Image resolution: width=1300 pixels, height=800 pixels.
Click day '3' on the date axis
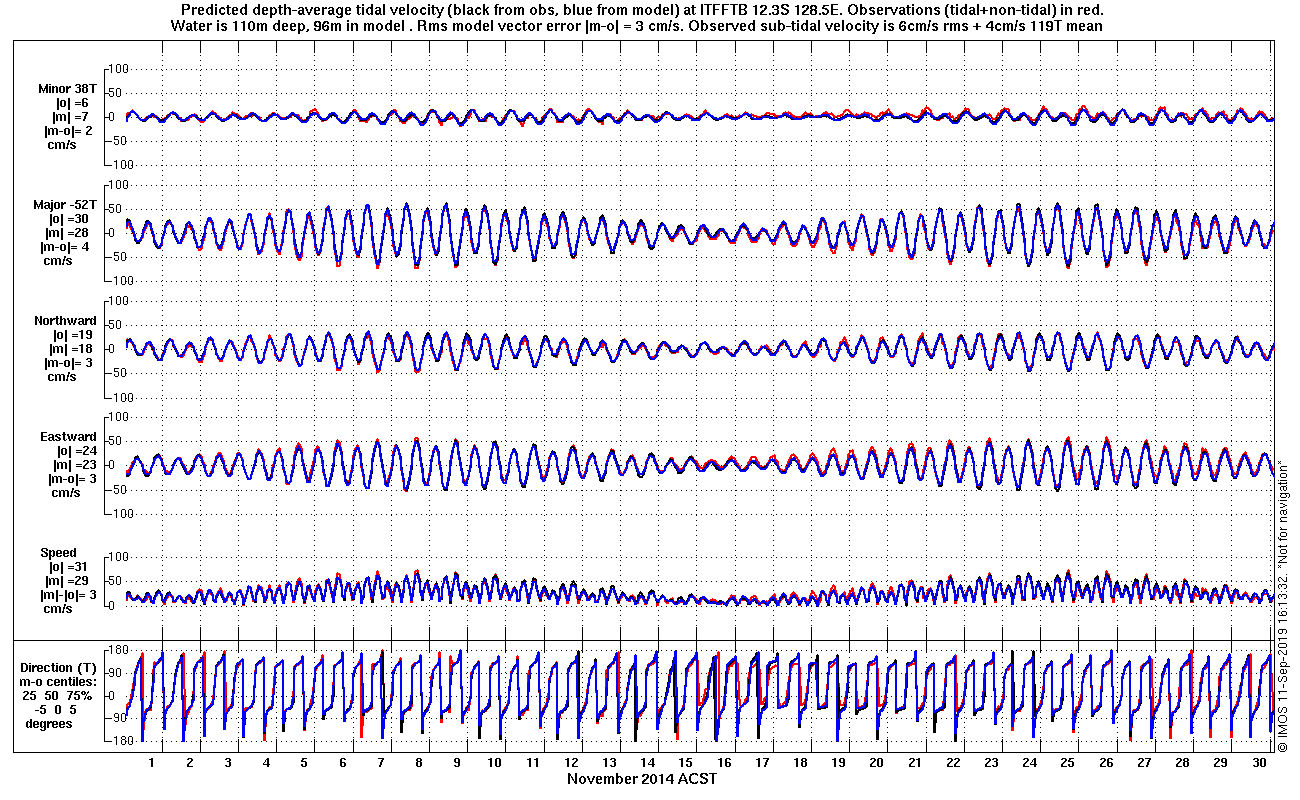(228, 762)
